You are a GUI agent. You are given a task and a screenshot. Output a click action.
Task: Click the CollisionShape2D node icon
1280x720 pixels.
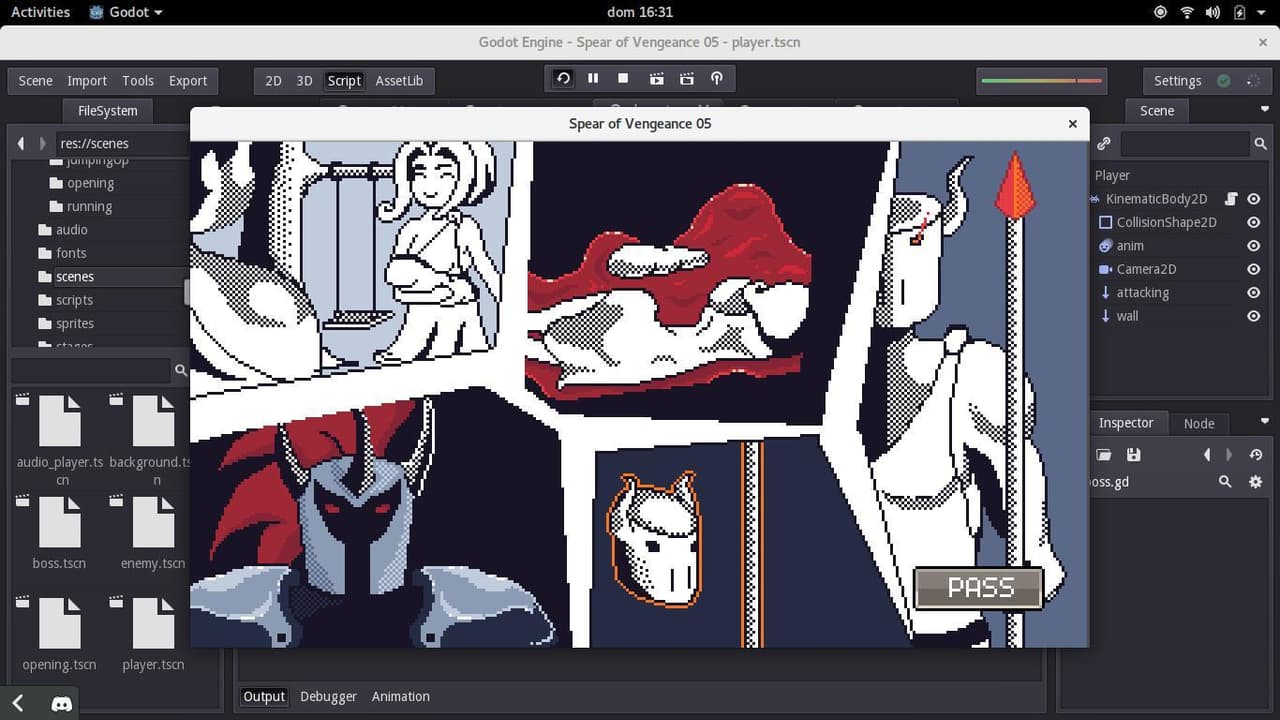1105,222
